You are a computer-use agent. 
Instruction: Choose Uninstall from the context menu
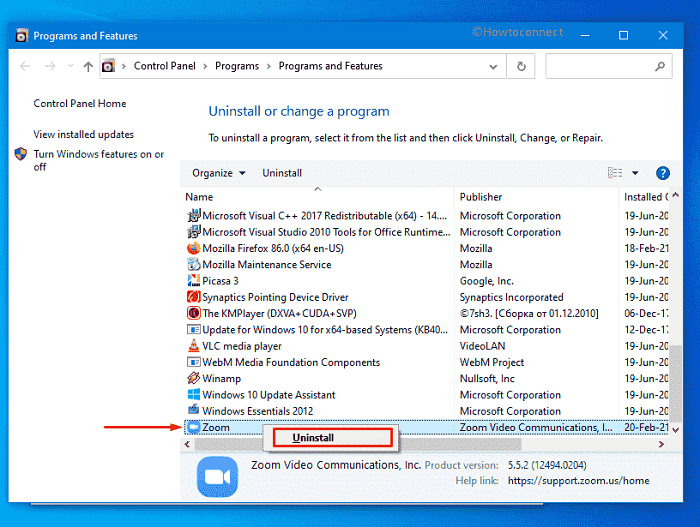tap(333, 437)
